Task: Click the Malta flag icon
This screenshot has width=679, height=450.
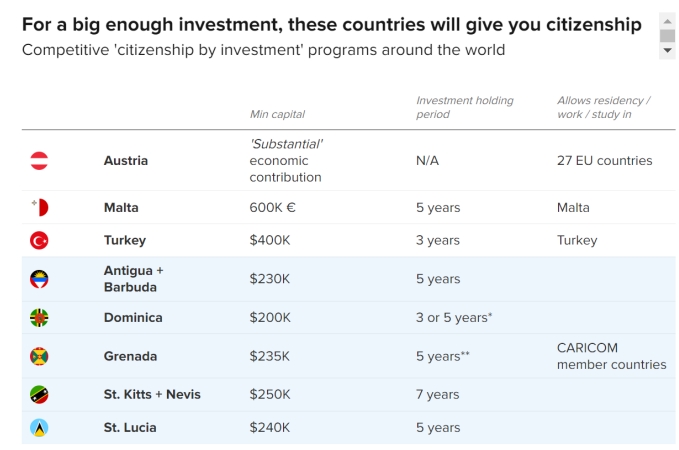Action: click(39, 207)
